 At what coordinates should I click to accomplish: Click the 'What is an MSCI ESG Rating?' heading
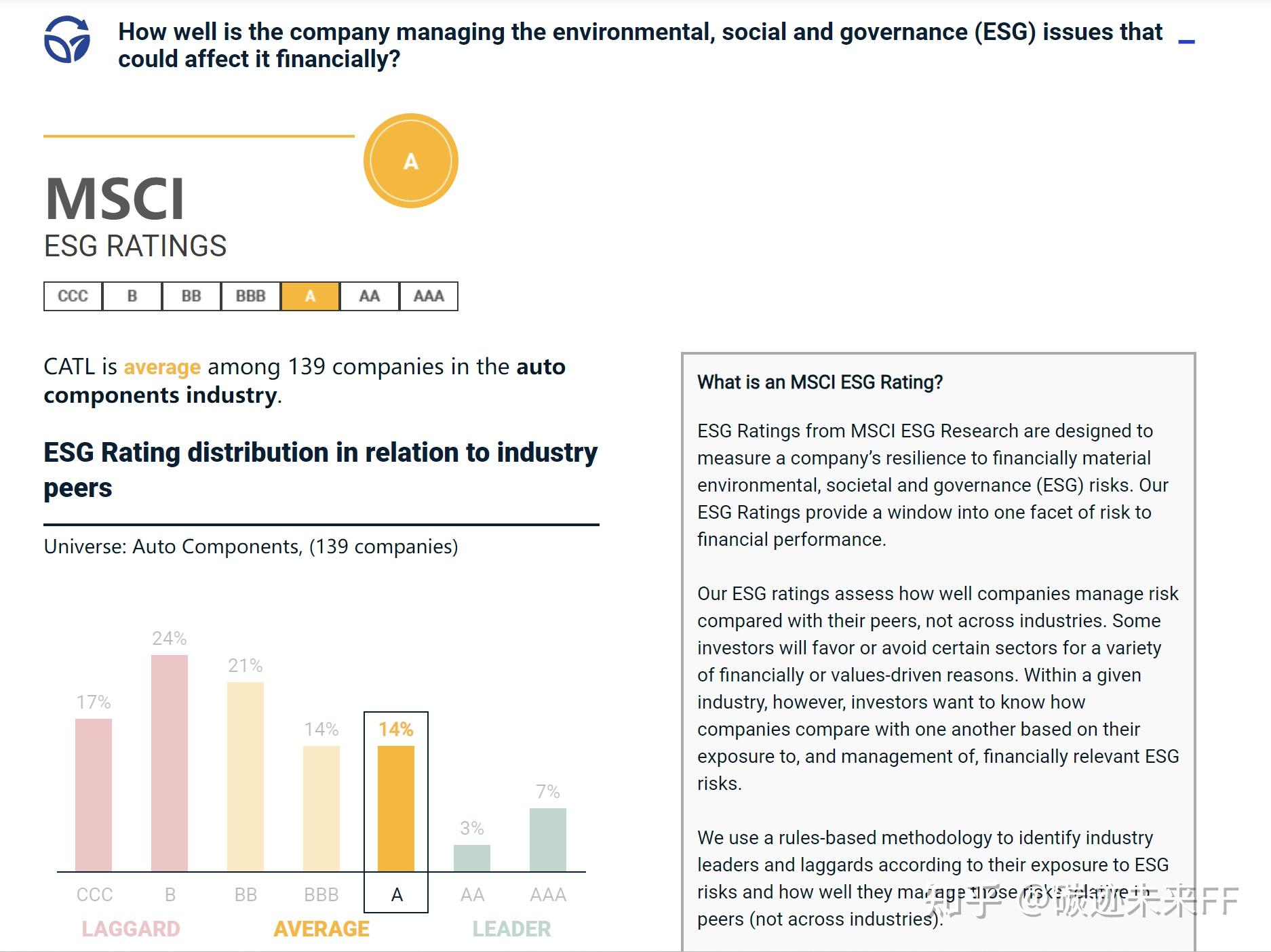click(820, 382)
